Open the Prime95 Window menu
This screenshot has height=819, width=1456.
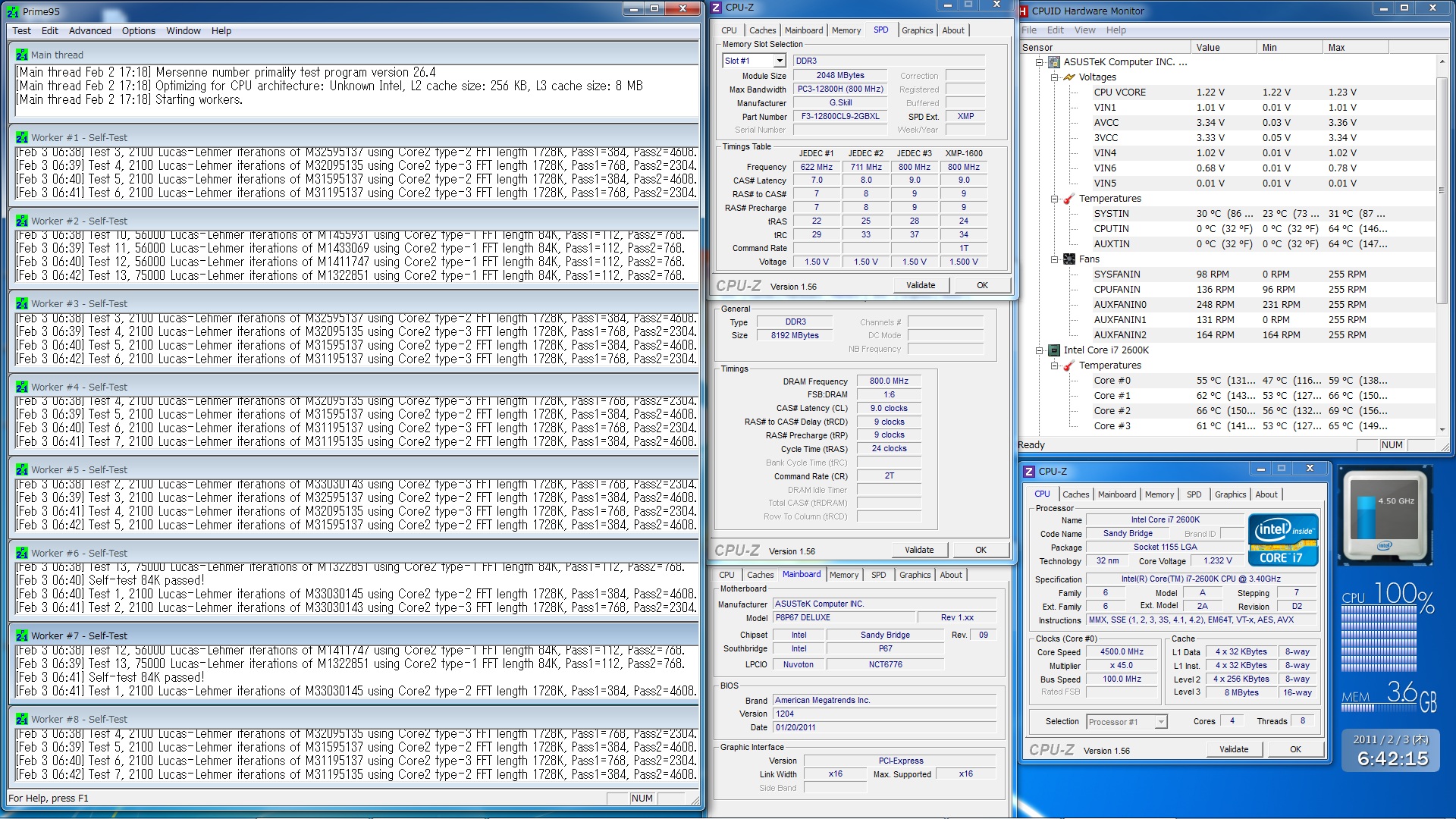point(184,31)
